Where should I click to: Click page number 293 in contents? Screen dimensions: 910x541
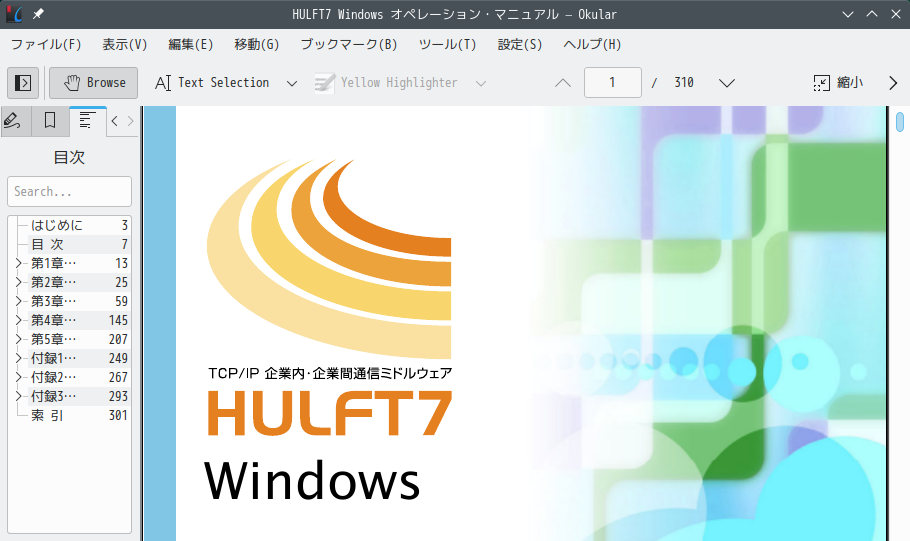pyautogui.click(x=118, y=396)
